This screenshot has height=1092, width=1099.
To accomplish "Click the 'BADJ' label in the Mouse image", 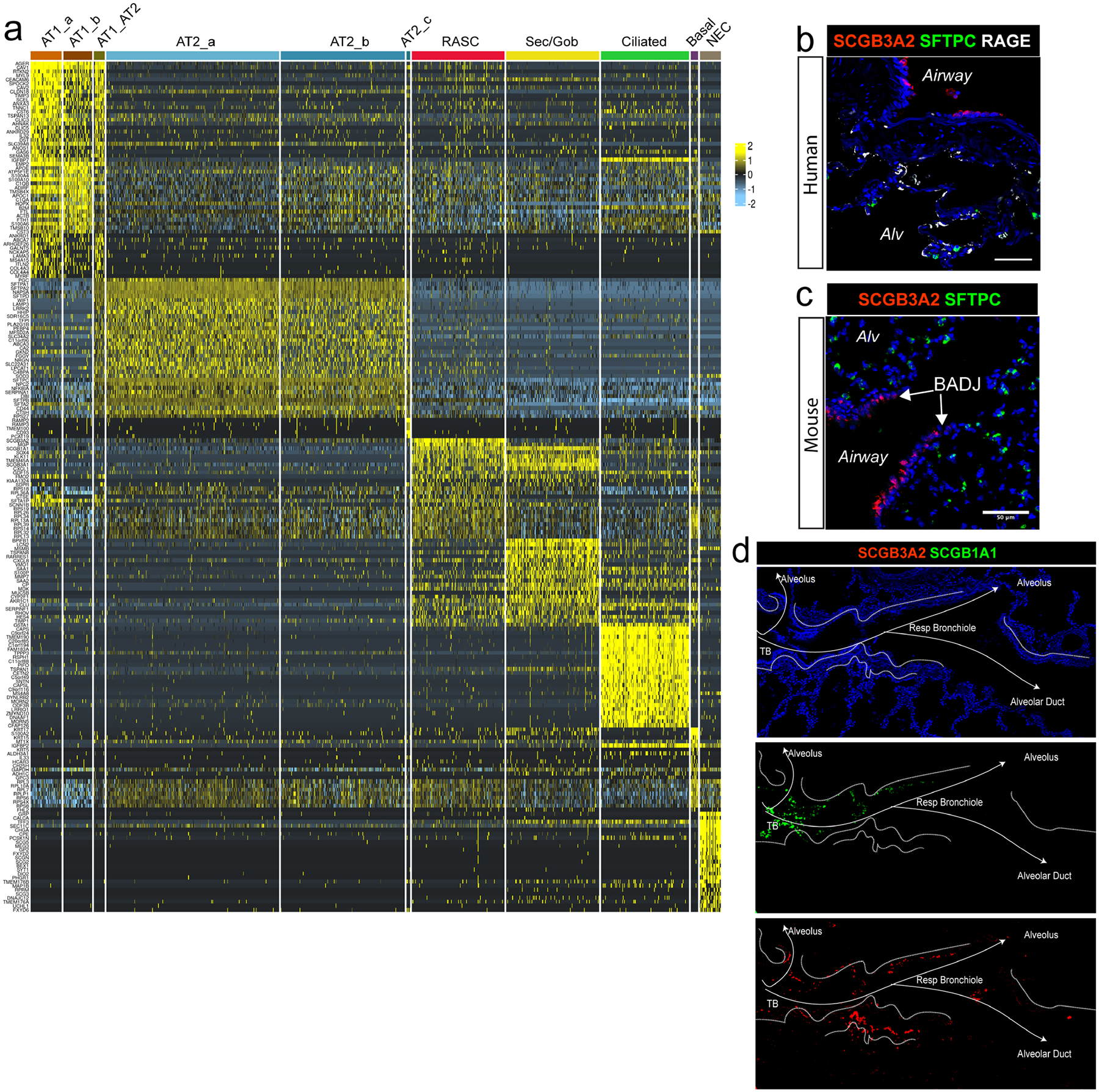I will 957,384.
